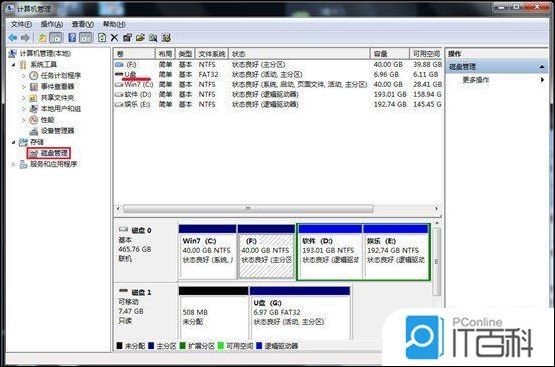The height and width of the screenshot is (367, 555).
Task: Expand the 任务计划程序 node
Action: coord(24,76)
